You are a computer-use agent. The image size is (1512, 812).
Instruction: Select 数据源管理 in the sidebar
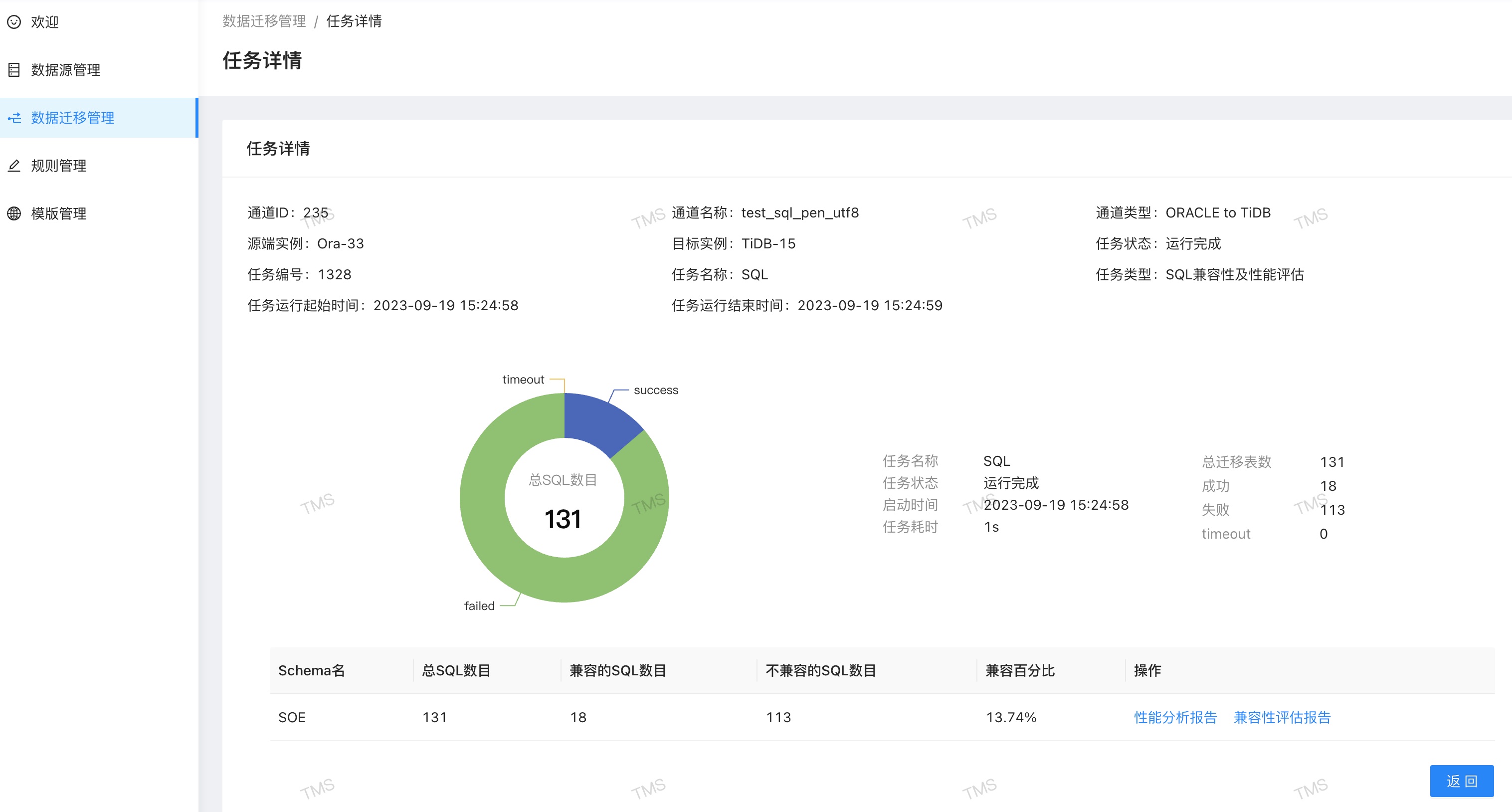[x=65, y=70]
